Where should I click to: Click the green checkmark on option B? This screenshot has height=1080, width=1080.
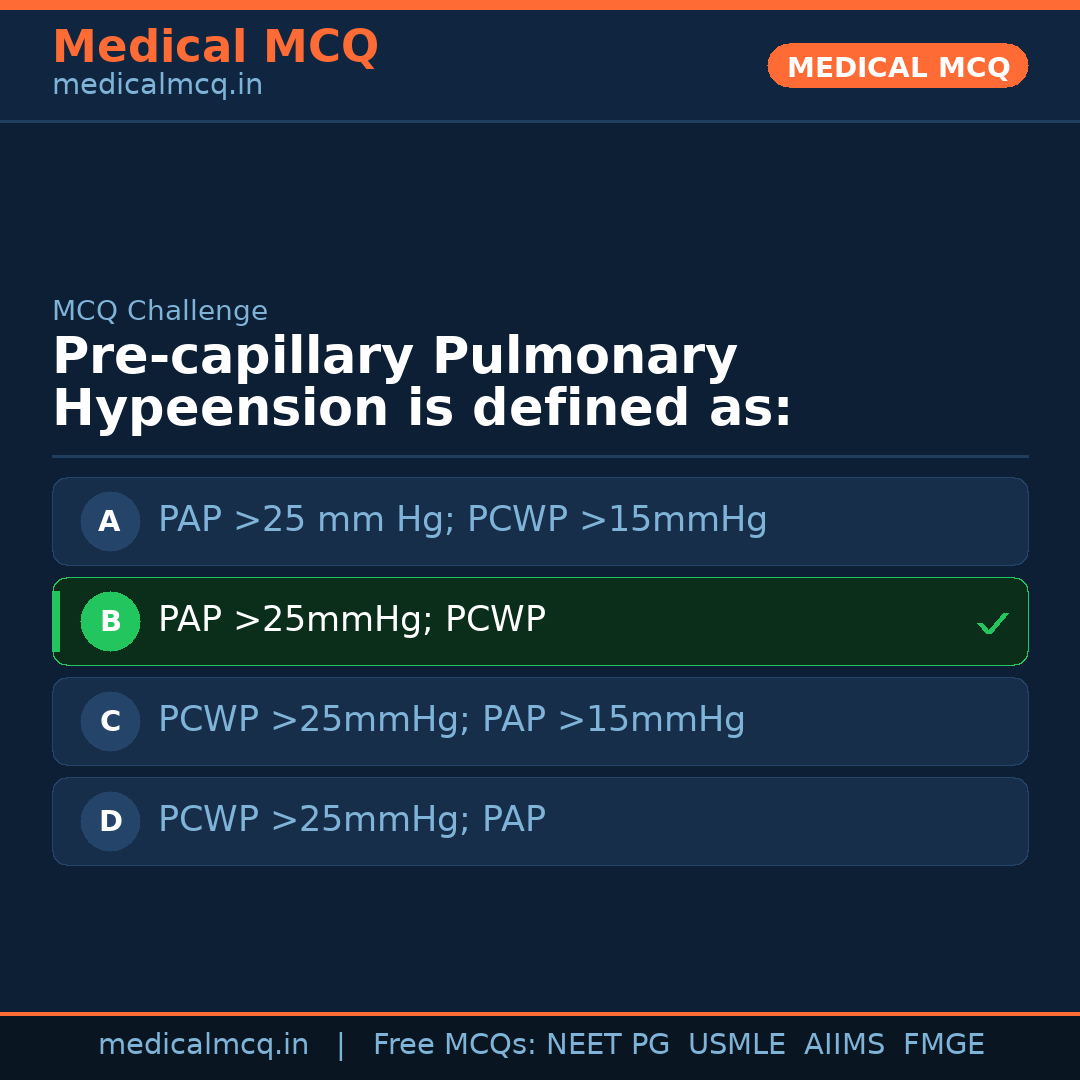pos(992,623)
